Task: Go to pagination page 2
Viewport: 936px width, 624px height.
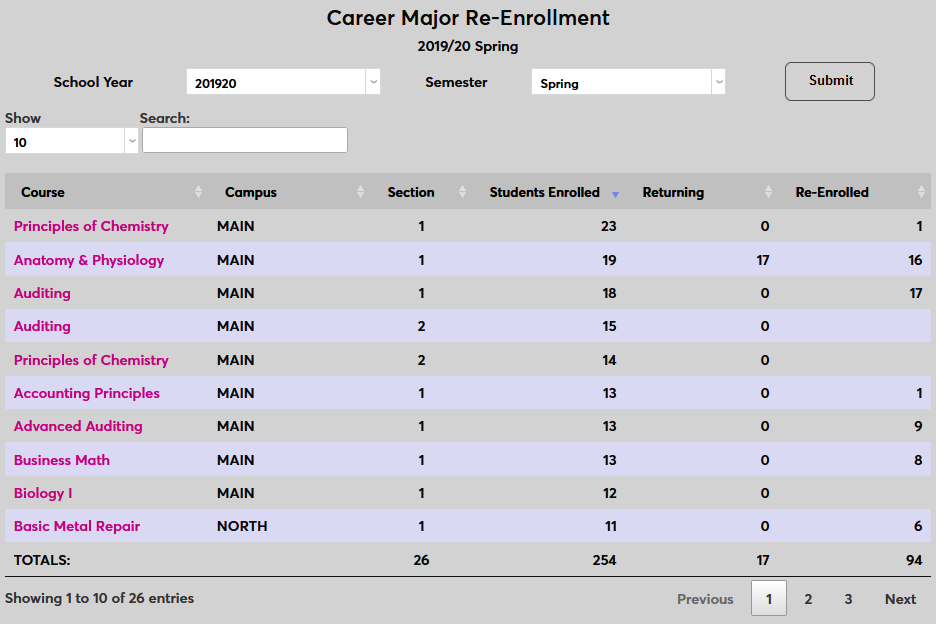Action: (808, 599)
